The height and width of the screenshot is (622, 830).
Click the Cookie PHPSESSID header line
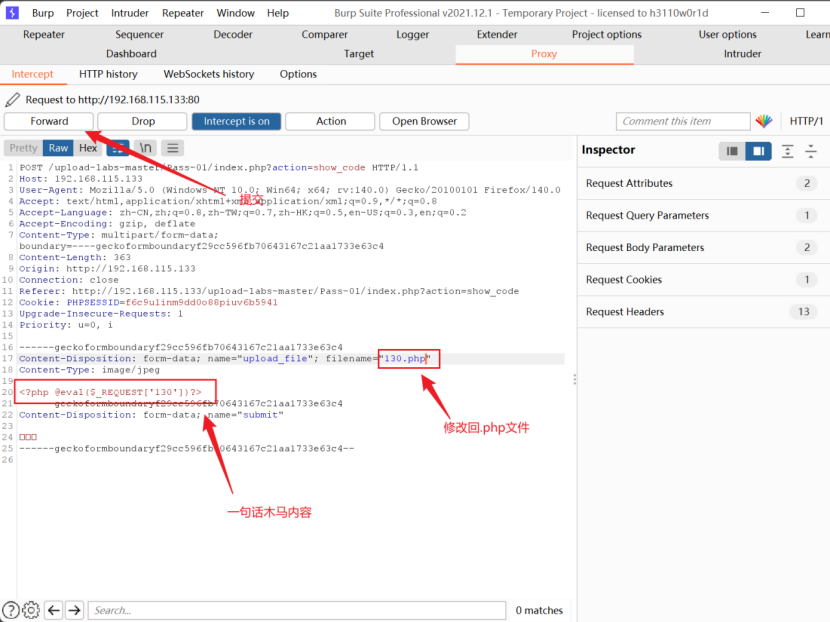coord(148,302)
